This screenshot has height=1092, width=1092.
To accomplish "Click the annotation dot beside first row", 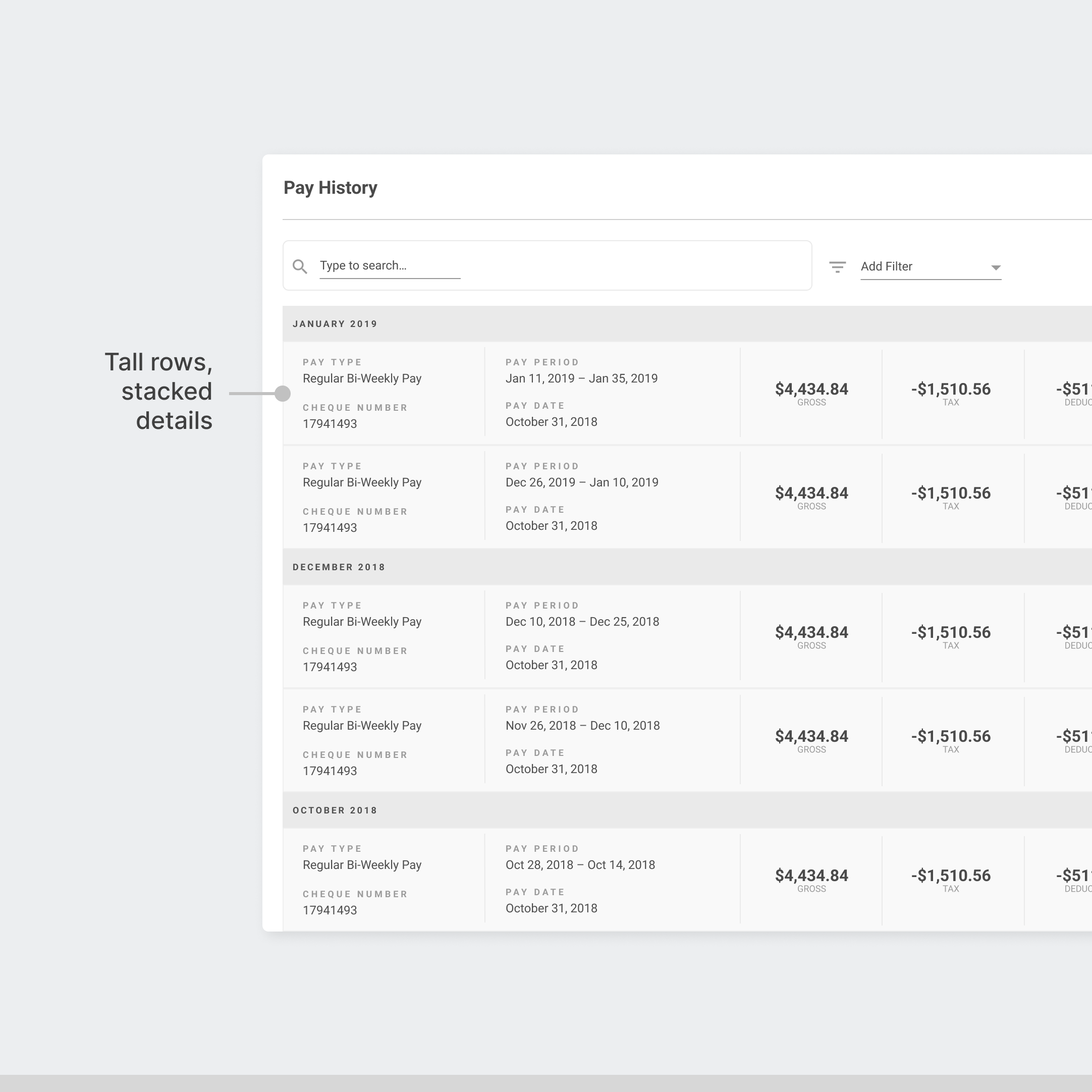I will 283,394.
